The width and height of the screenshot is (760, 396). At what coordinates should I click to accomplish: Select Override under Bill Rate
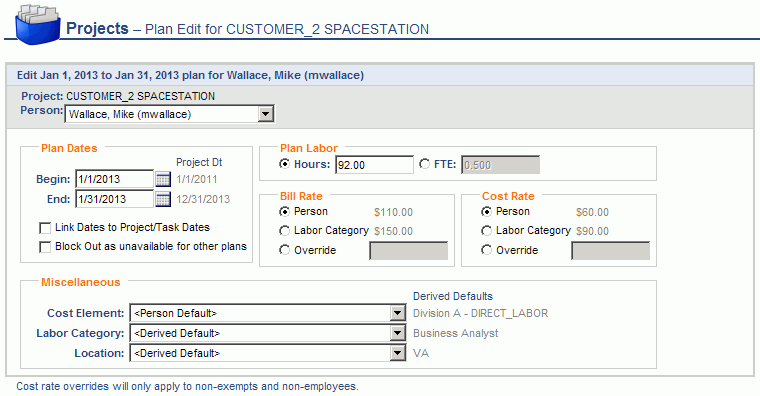pos(285,250)
